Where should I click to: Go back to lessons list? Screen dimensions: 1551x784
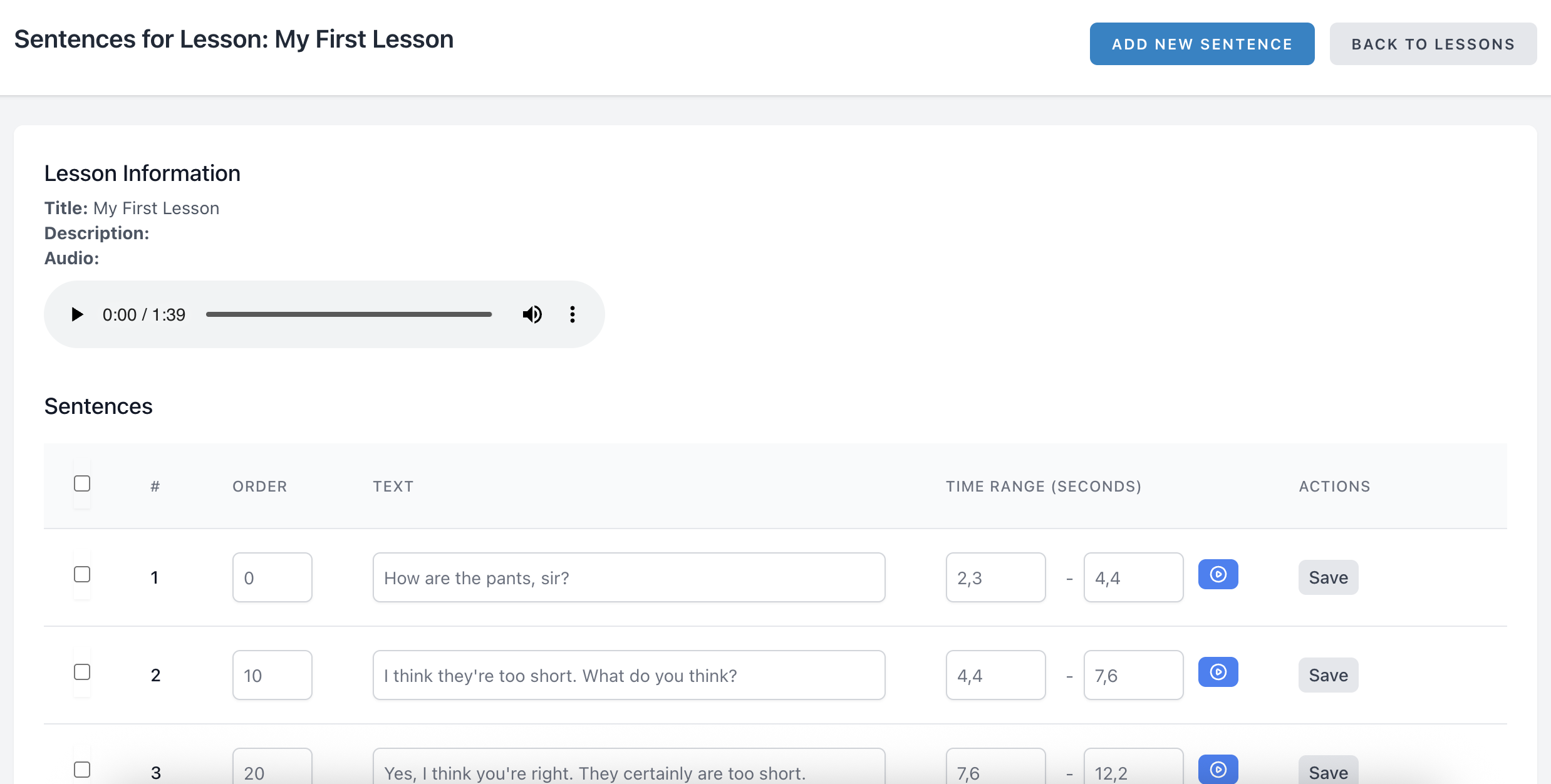pyautogui.click(x=1433, y=44)
